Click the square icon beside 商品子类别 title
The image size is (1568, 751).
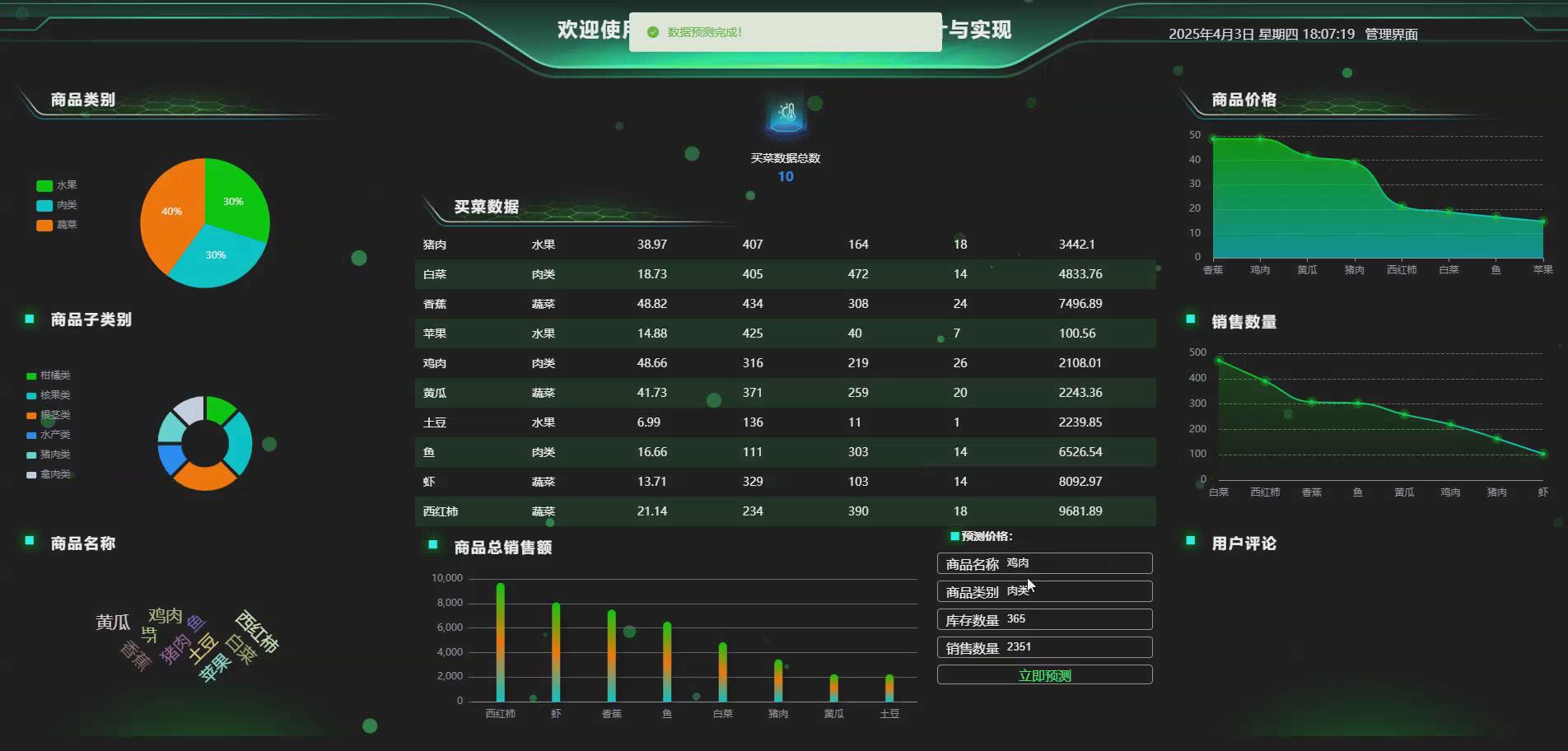click(29, 319)
